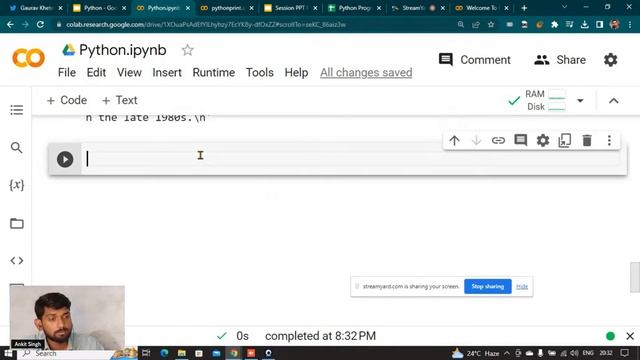This screenshot has width=640, height=360.
Task: Click the browser address bar URL
Action: (x=206, y=24)
